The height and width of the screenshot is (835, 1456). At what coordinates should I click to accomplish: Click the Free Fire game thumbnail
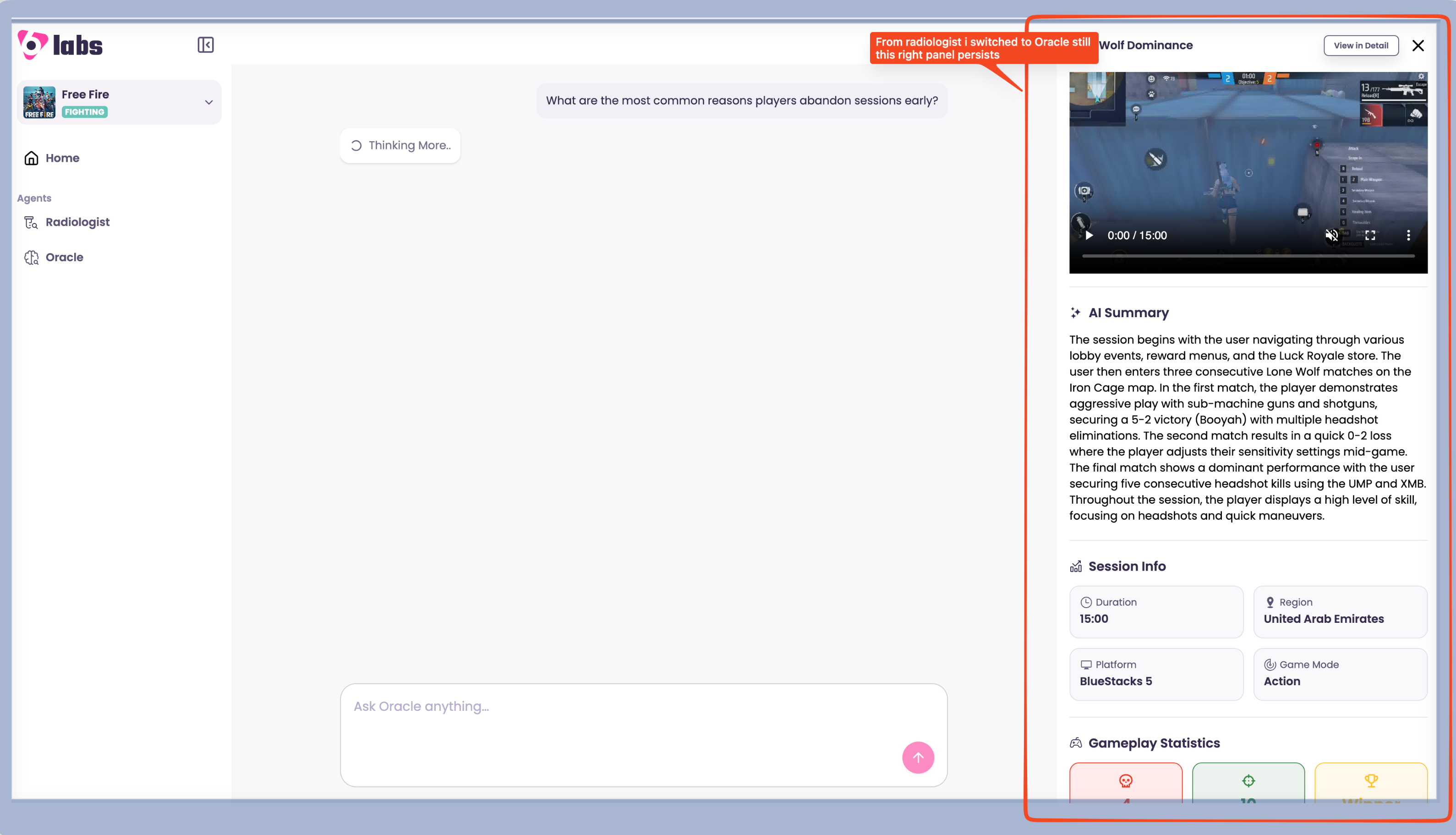[39, 102]
